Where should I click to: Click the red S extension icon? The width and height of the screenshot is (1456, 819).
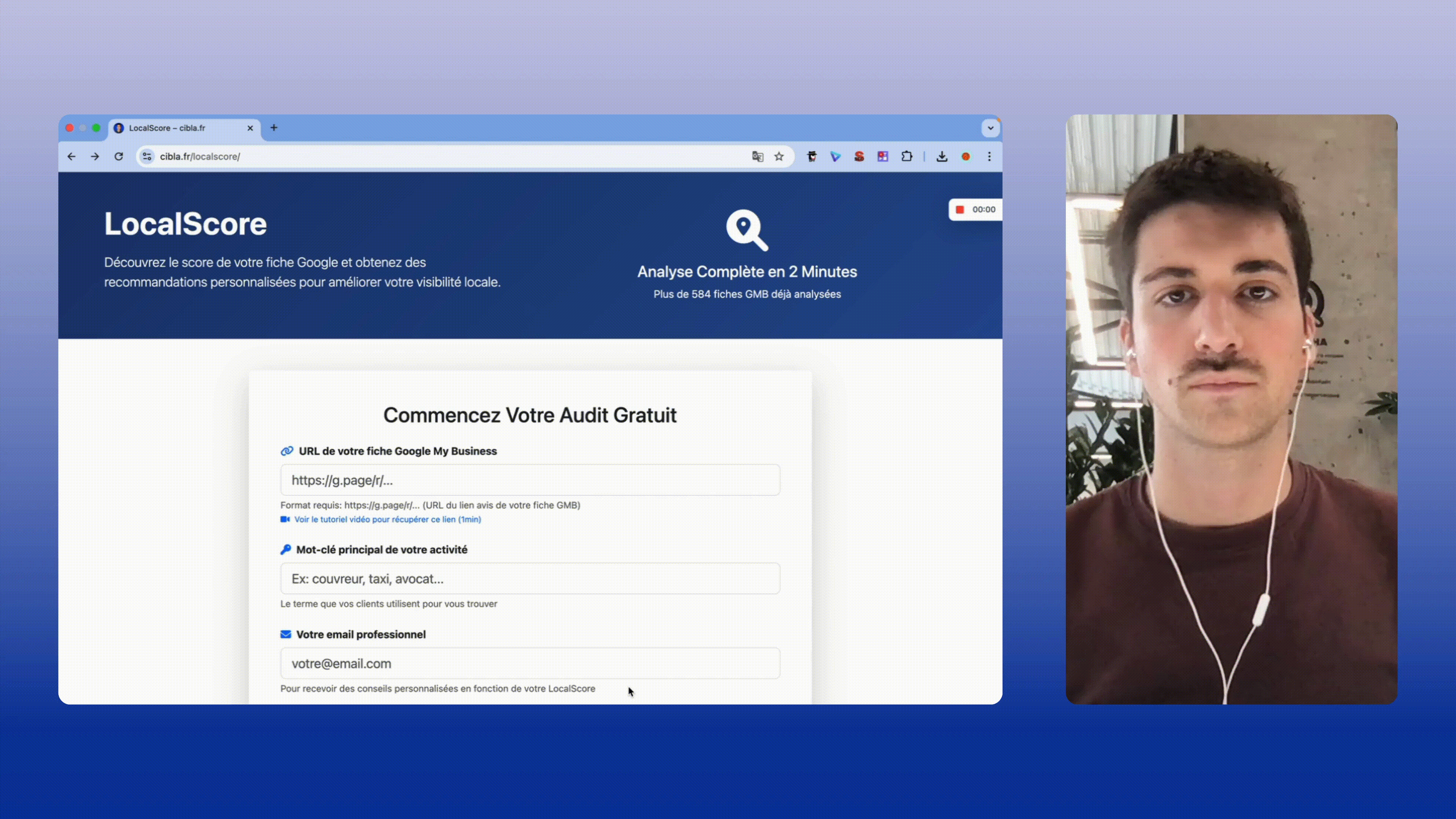click(x=859, y=157)
